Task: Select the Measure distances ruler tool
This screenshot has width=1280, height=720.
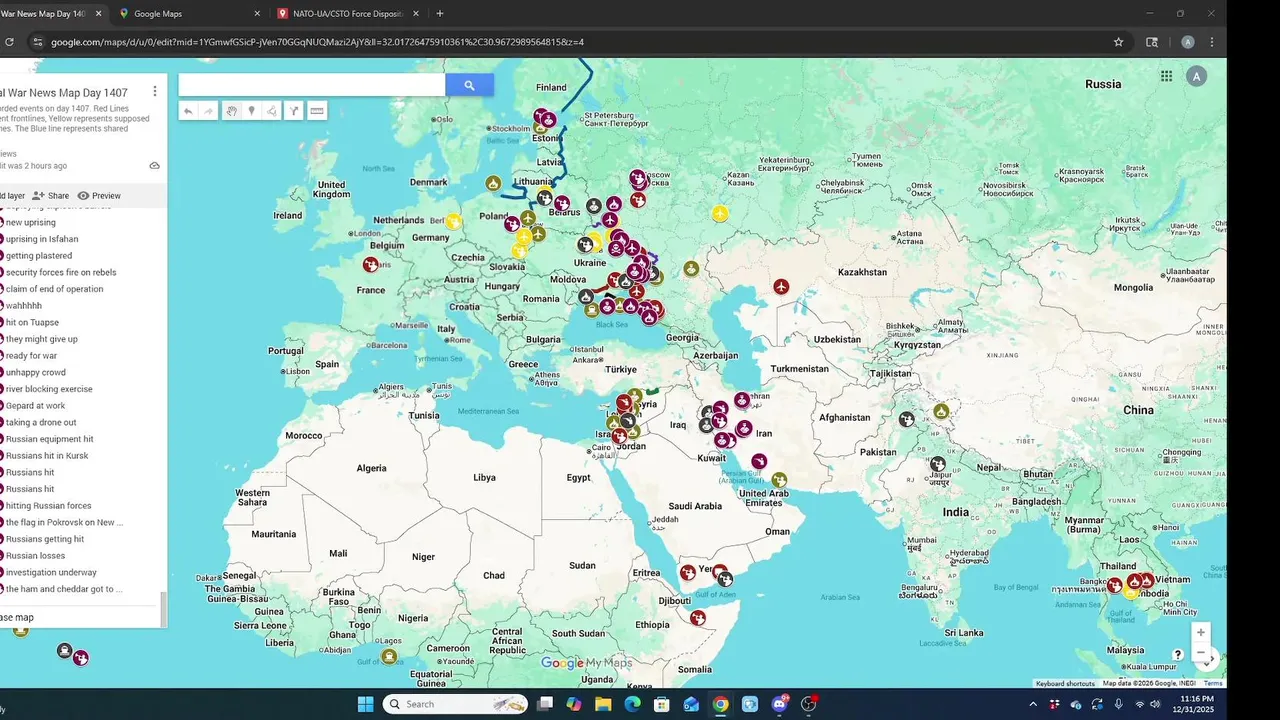Action: click(x=317, y=111)
